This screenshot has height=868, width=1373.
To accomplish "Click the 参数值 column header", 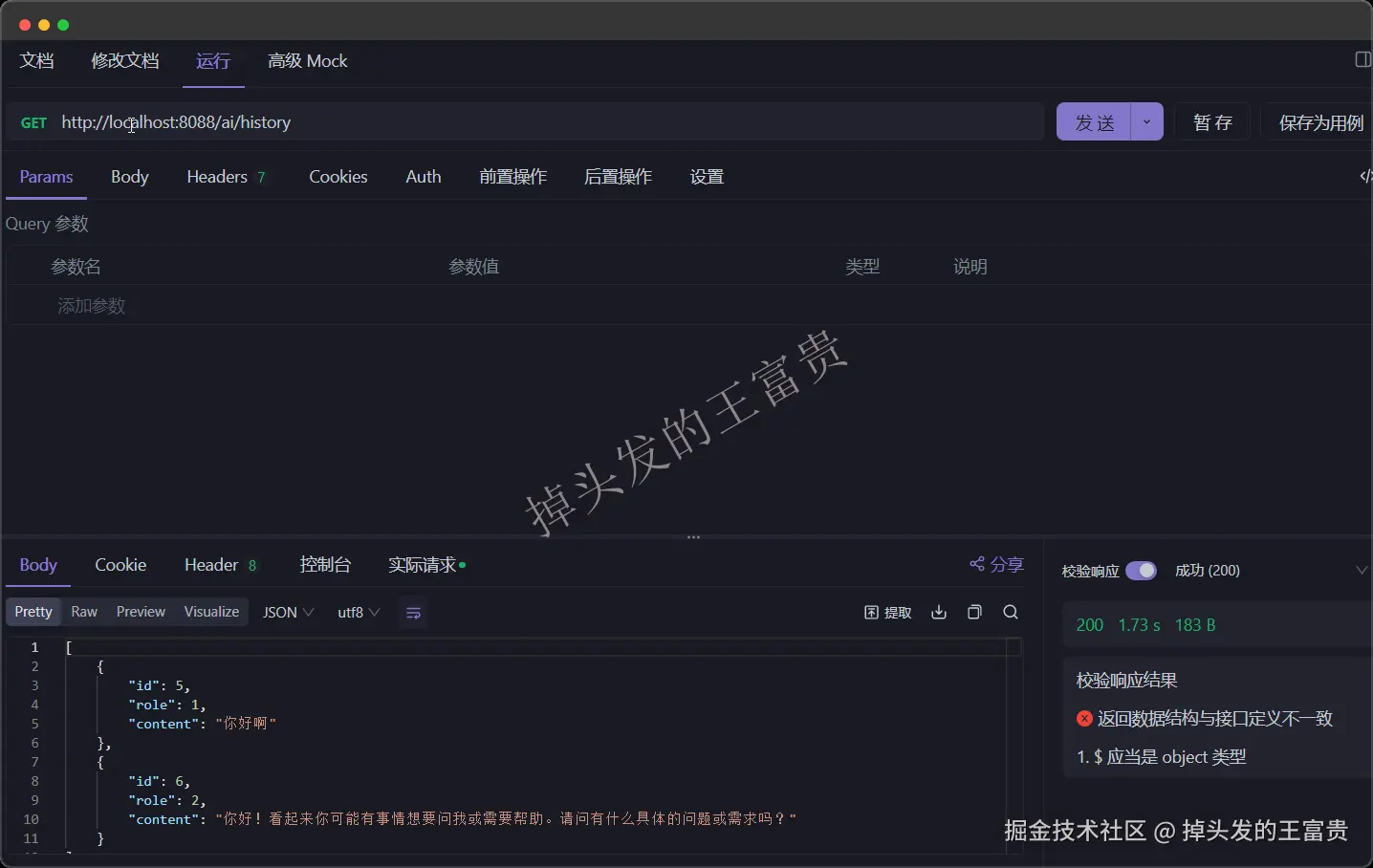I will click(x=474, y=267).
